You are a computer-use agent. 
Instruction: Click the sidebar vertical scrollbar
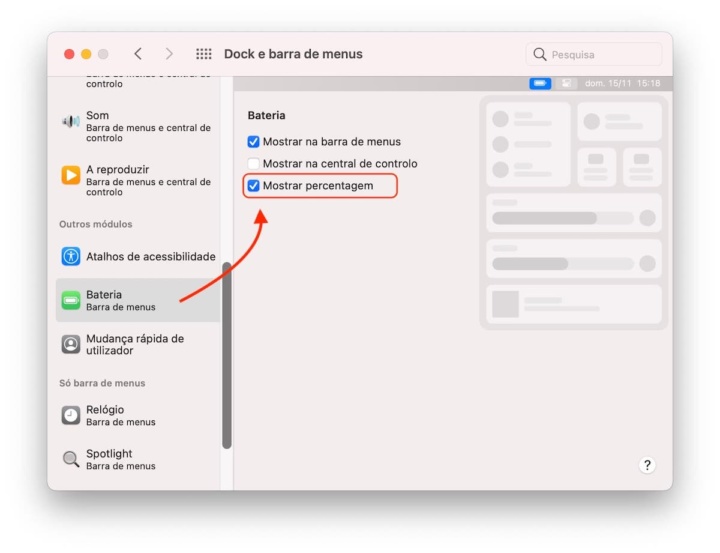tap(227, 355)
